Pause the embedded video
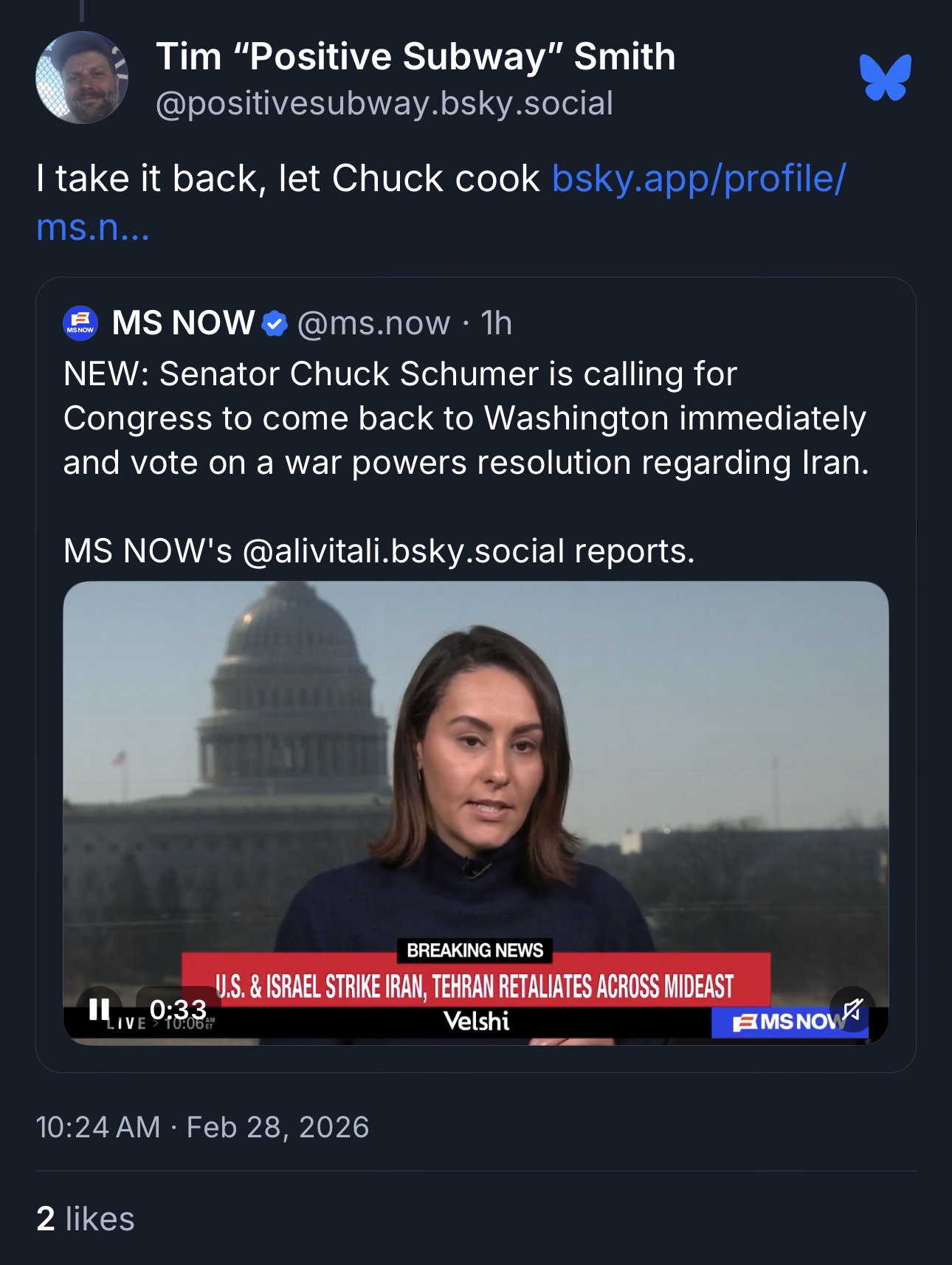This screenshot has width=952, height=1265. click(99, 1009)
